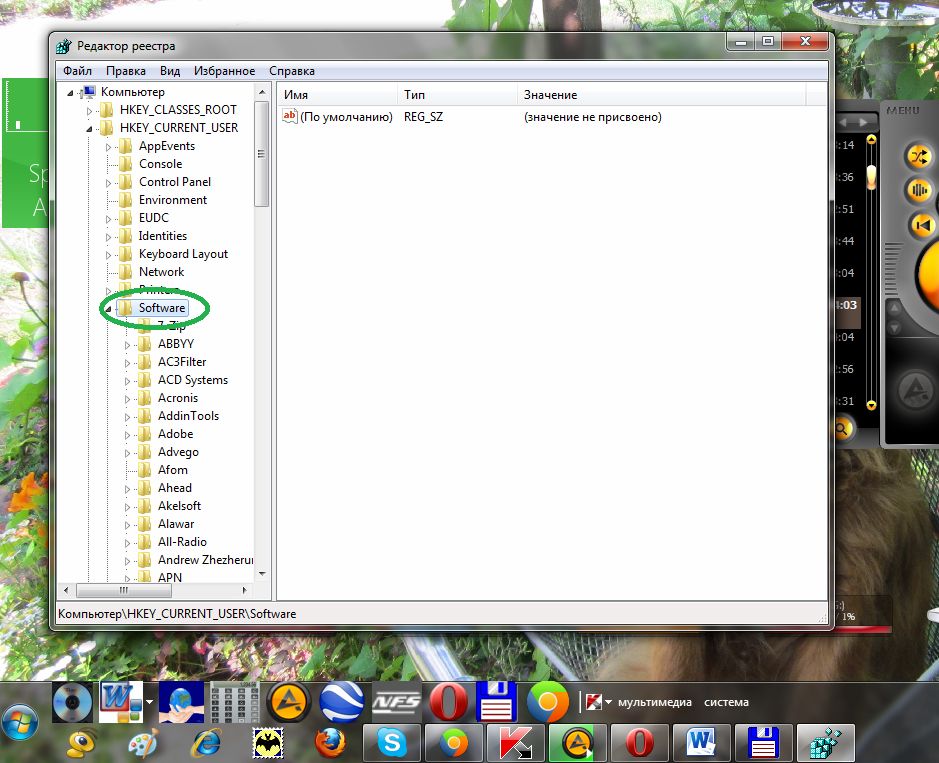Click the Значение column header
The height and width of the screenshot is (763, 939).
click(x=550, y=95)
